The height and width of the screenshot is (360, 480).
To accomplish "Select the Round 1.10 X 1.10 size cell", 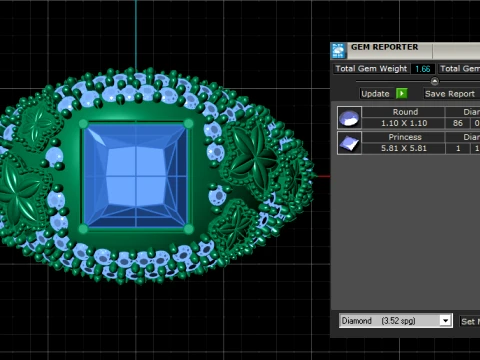I will point(404,123).
